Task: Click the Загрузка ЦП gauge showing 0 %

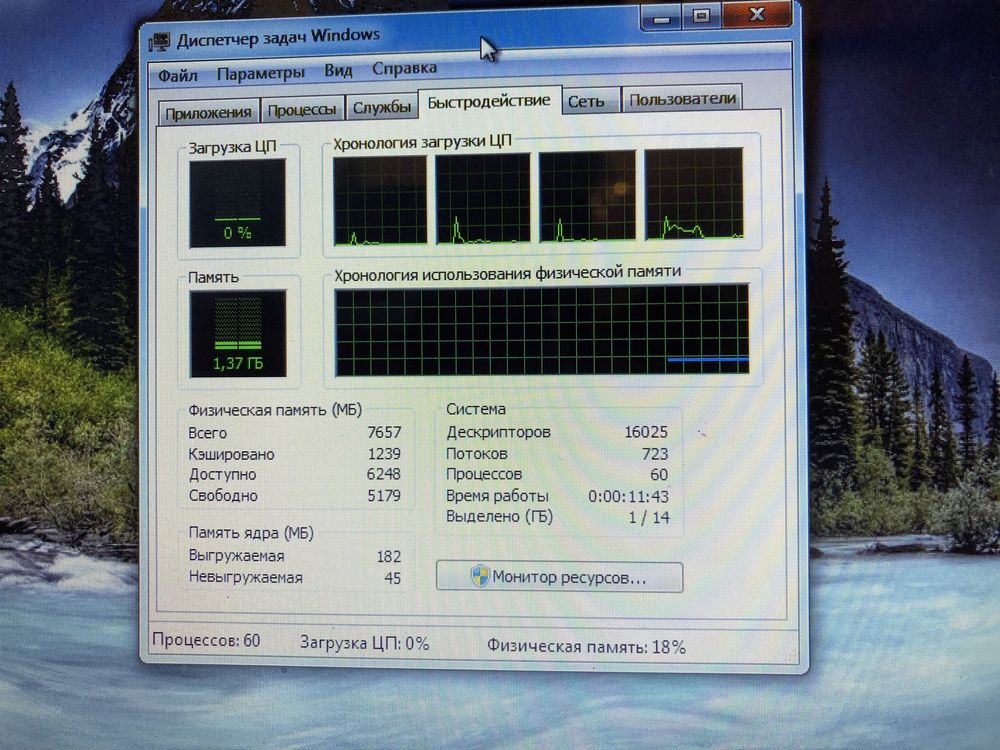Action: (237, 203)
